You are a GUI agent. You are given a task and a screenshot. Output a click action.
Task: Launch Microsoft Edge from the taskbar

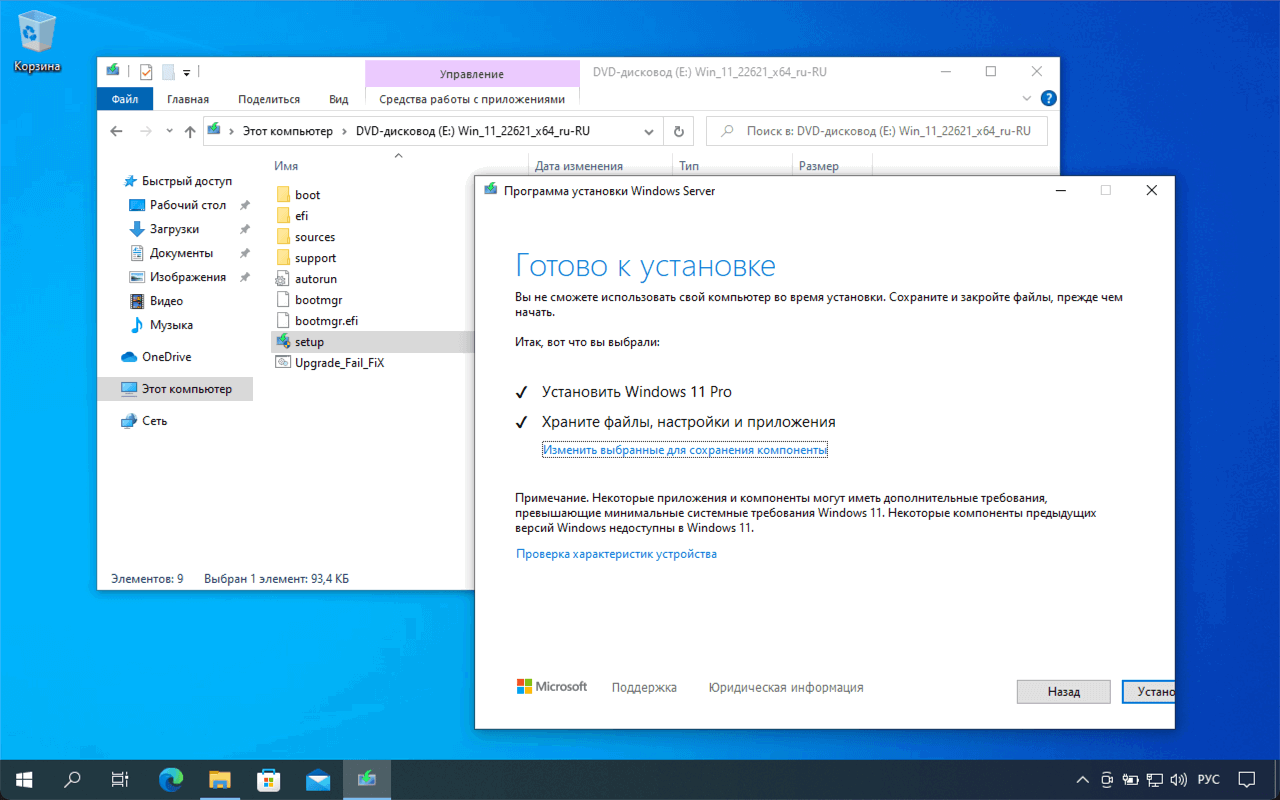(x=172, y=779)
